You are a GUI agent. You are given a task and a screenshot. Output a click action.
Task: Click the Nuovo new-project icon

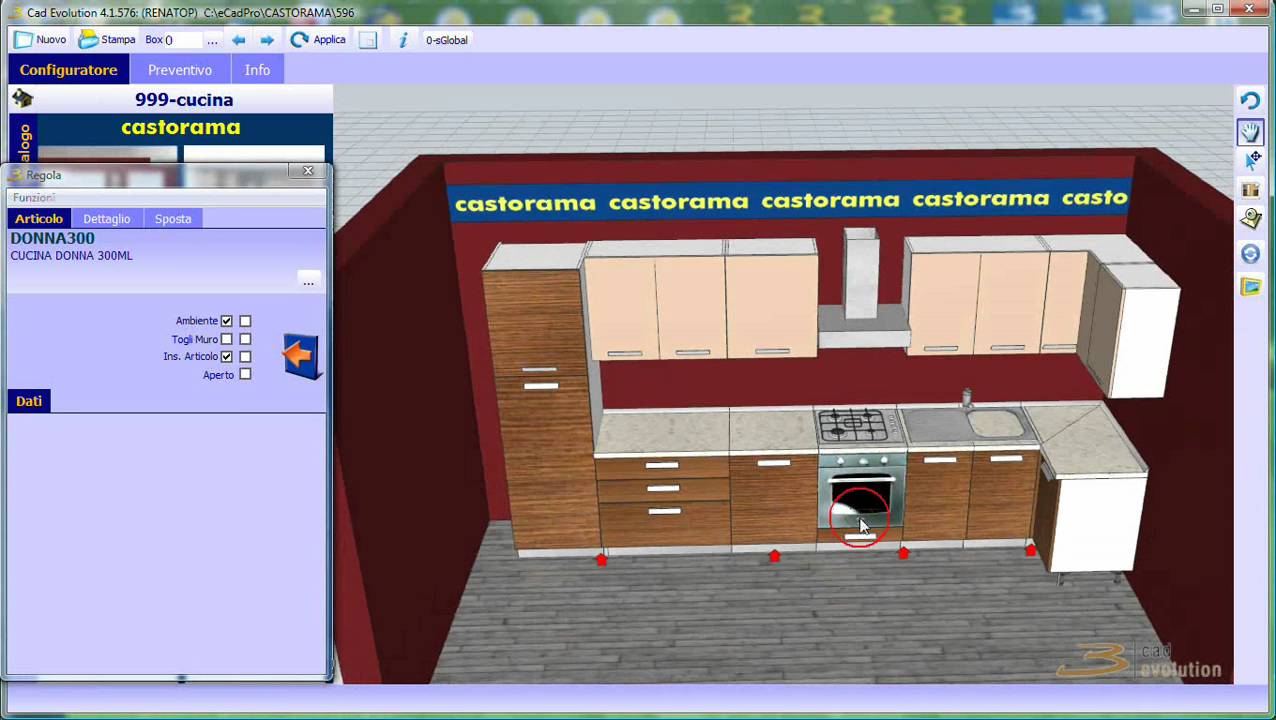click(x=23, y=40)
